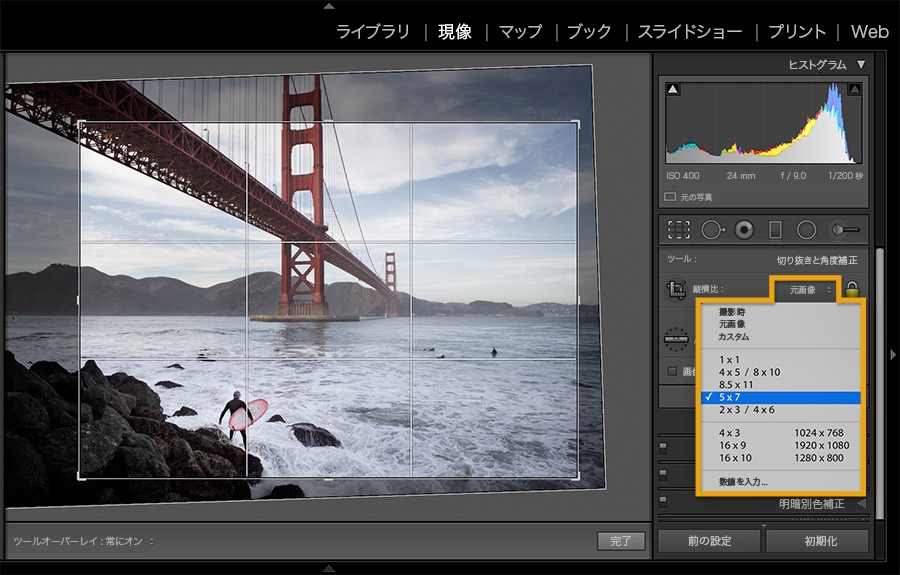Viewport: 900px width, 575px height.
Task: Select the Red Eye Correction tool
Action: point(744,230)
